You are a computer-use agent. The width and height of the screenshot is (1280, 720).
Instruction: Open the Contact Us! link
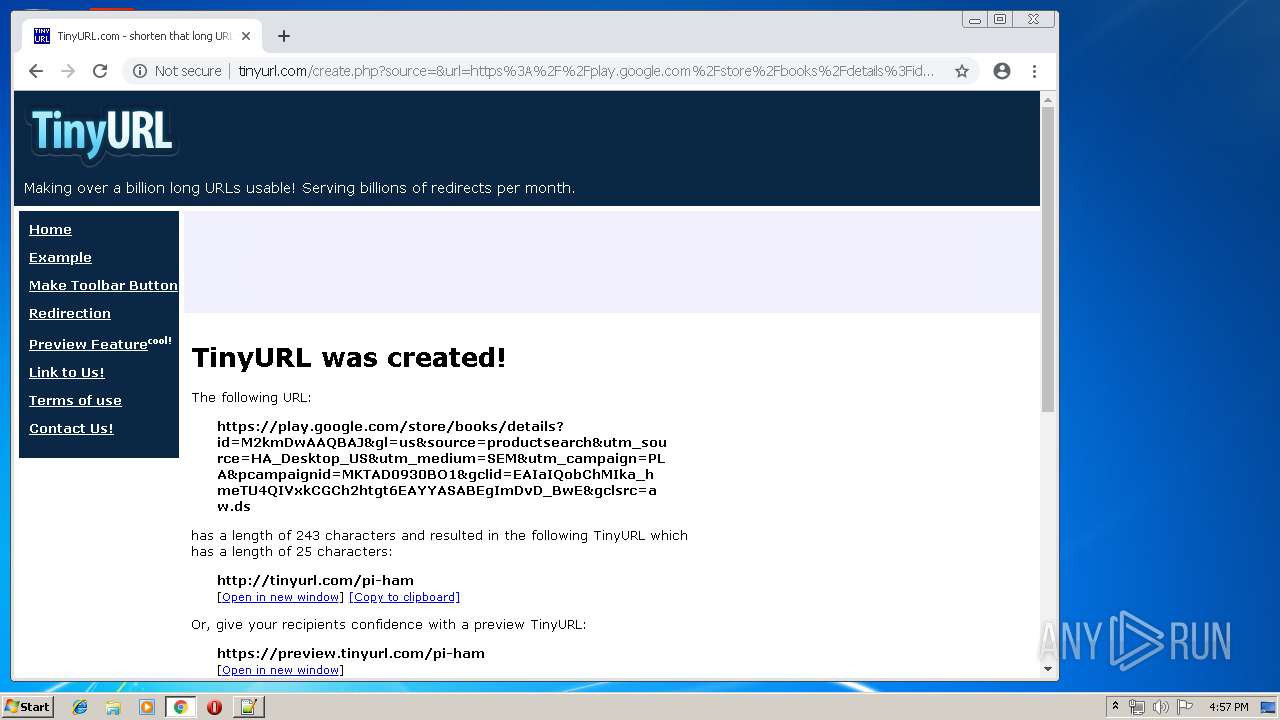click(71, 428)
